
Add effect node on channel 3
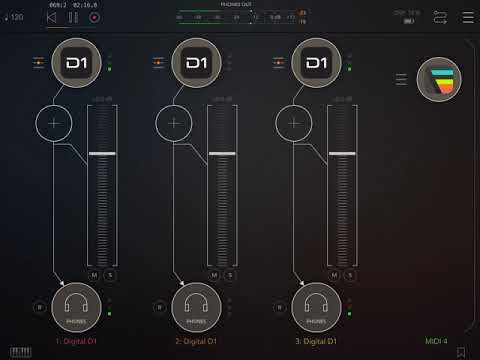point(294,123)
